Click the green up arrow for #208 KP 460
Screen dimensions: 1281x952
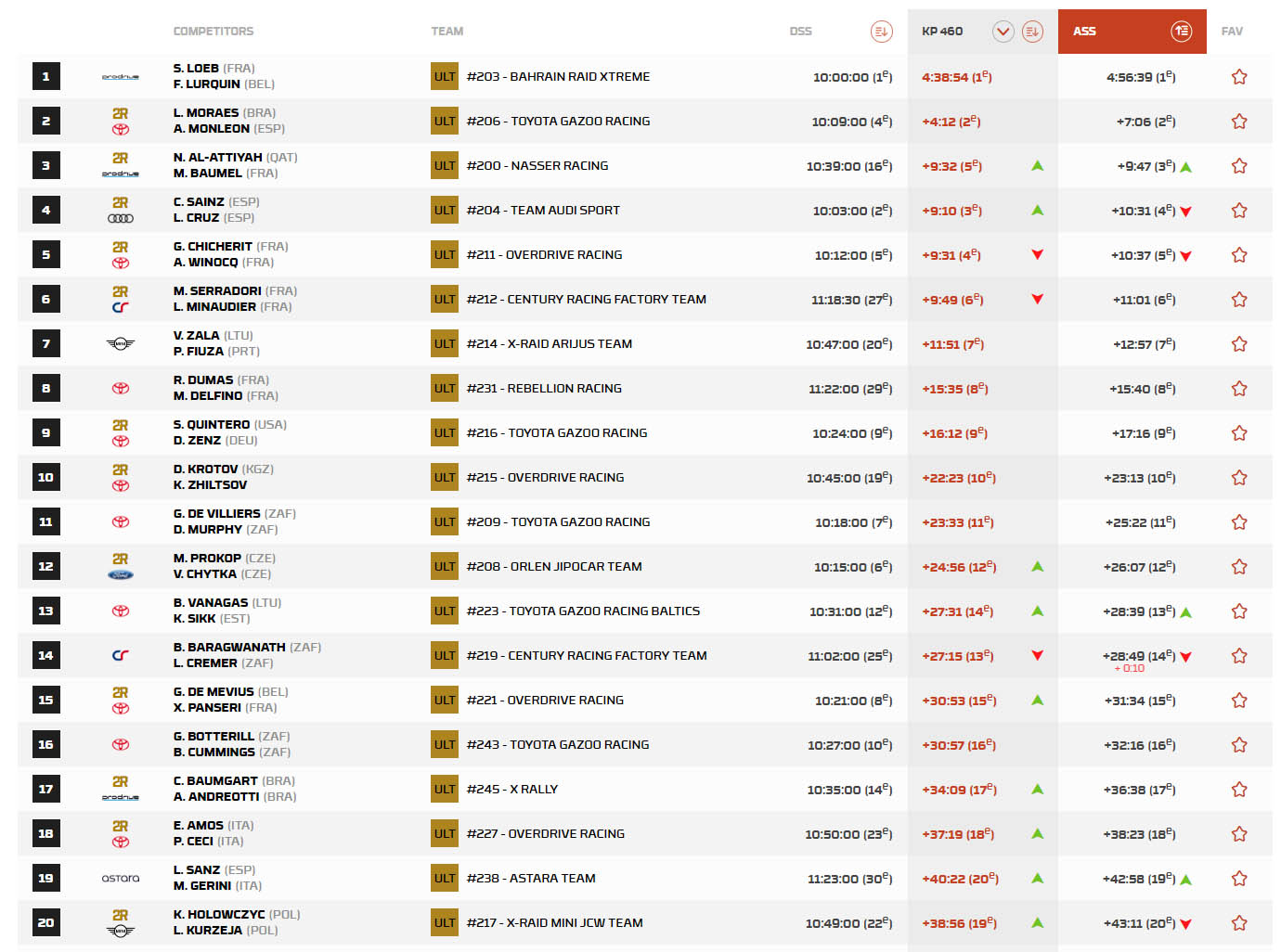coord(1037,567)
